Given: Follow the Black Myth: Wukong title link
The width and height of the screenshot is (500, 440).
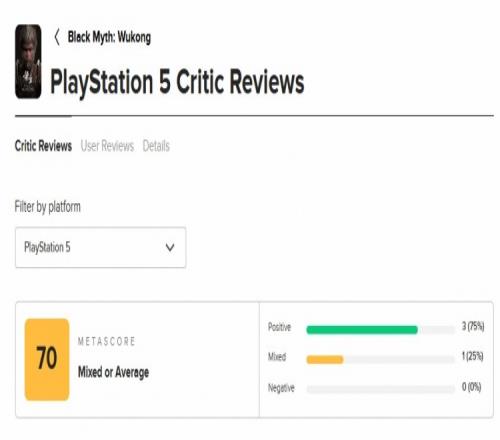Looking at the screenshot, I should [x=109, y=37].
